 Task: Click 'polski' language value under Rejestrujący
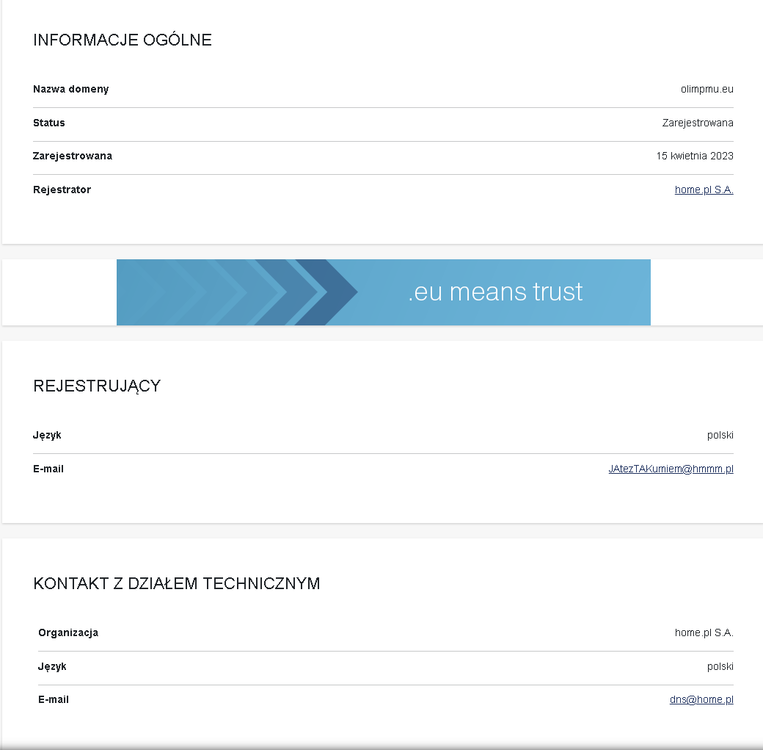tap(720, 435)
